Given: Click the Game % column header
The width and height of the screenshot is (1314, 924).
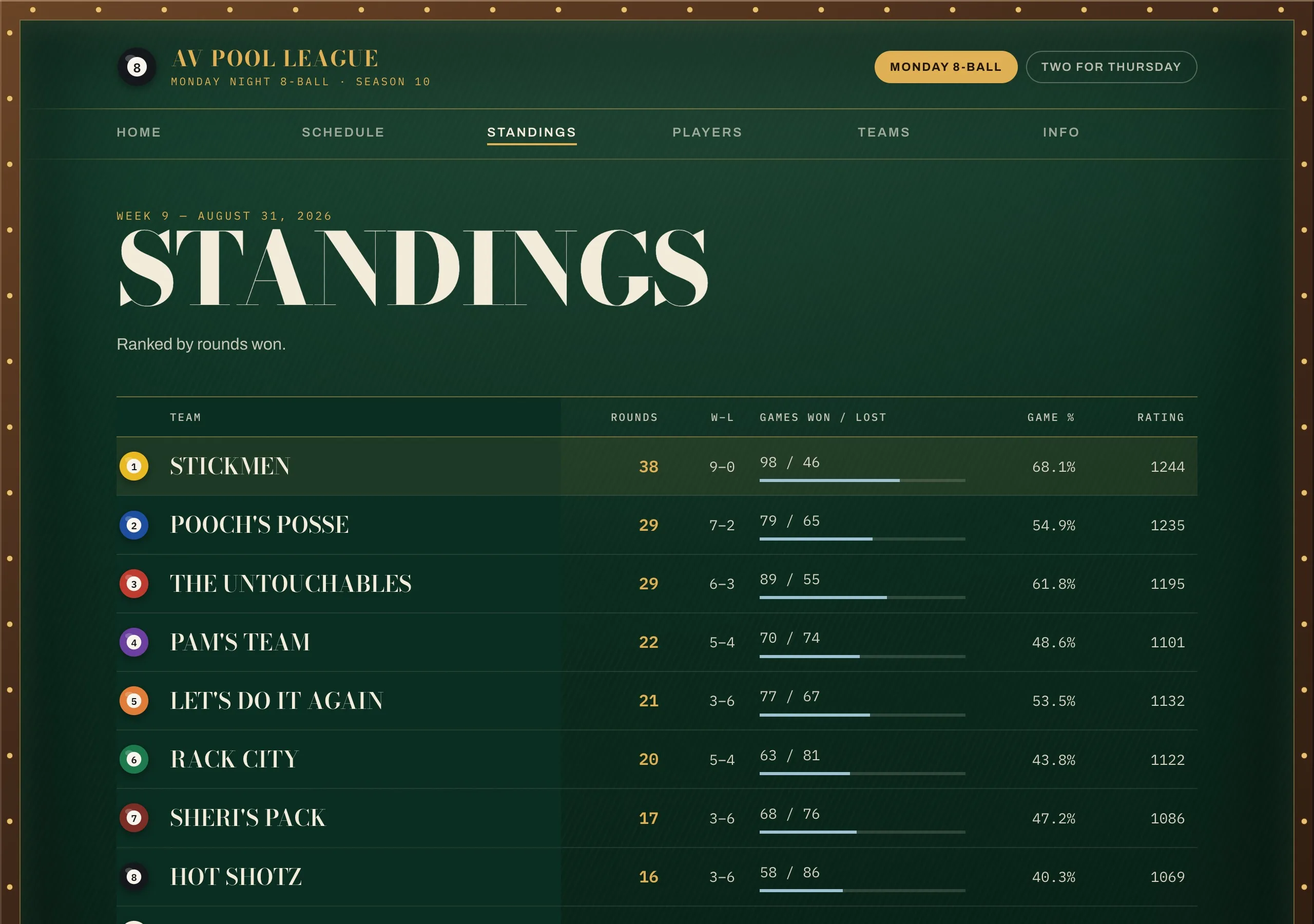Looking at the screenshot, I should point(1051,417).
